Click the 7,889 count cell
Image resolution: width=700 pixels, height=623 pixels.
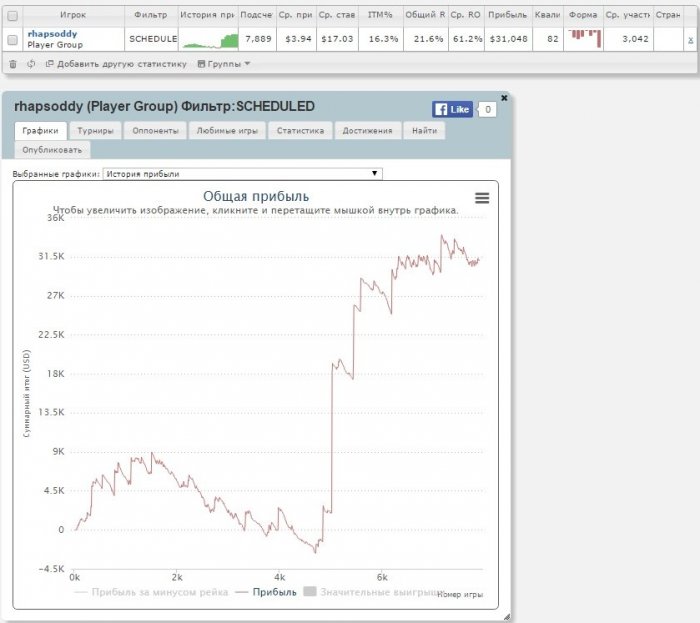tap(258, 39)
